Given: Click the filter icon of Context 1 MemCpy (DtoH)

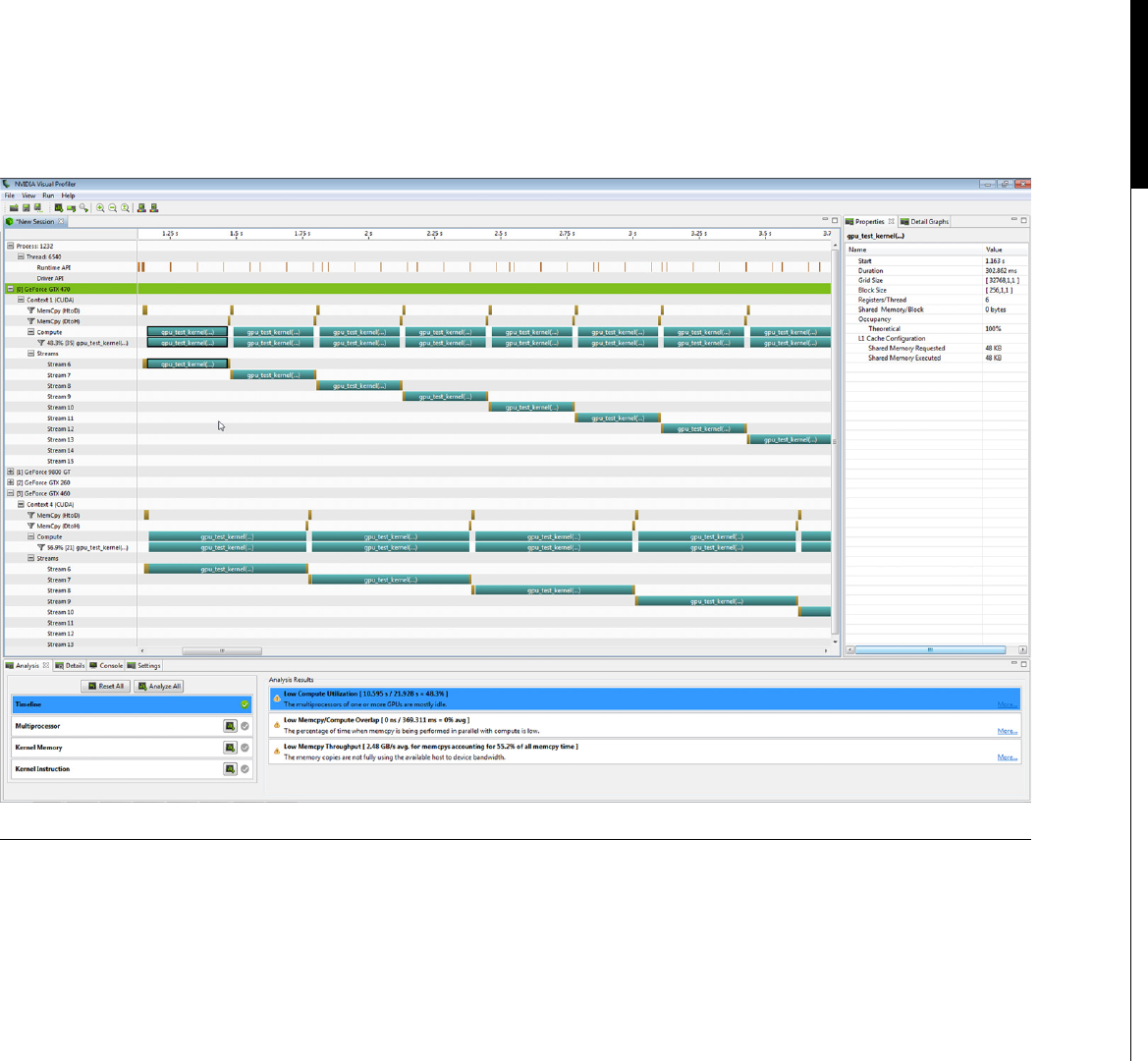Looking at the screenshot, I should tap(30, 321).
